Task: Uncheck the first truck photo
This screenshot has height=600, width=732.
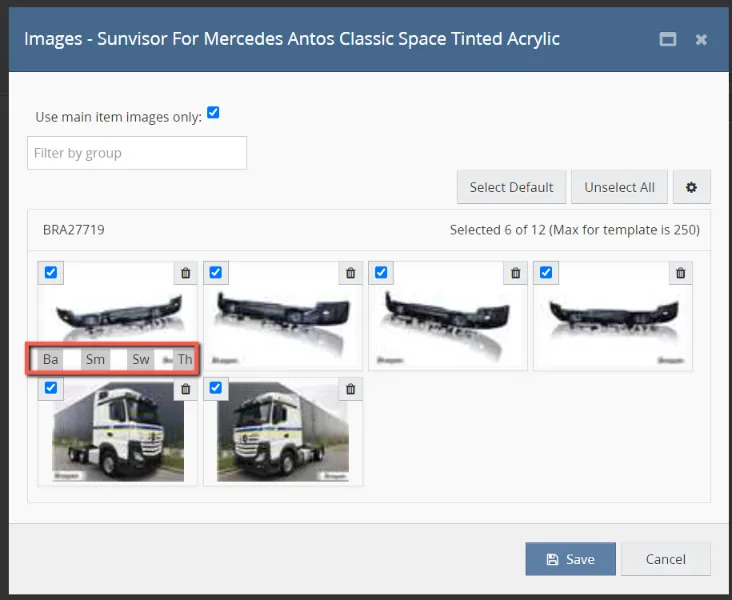Action: (51, 388)
